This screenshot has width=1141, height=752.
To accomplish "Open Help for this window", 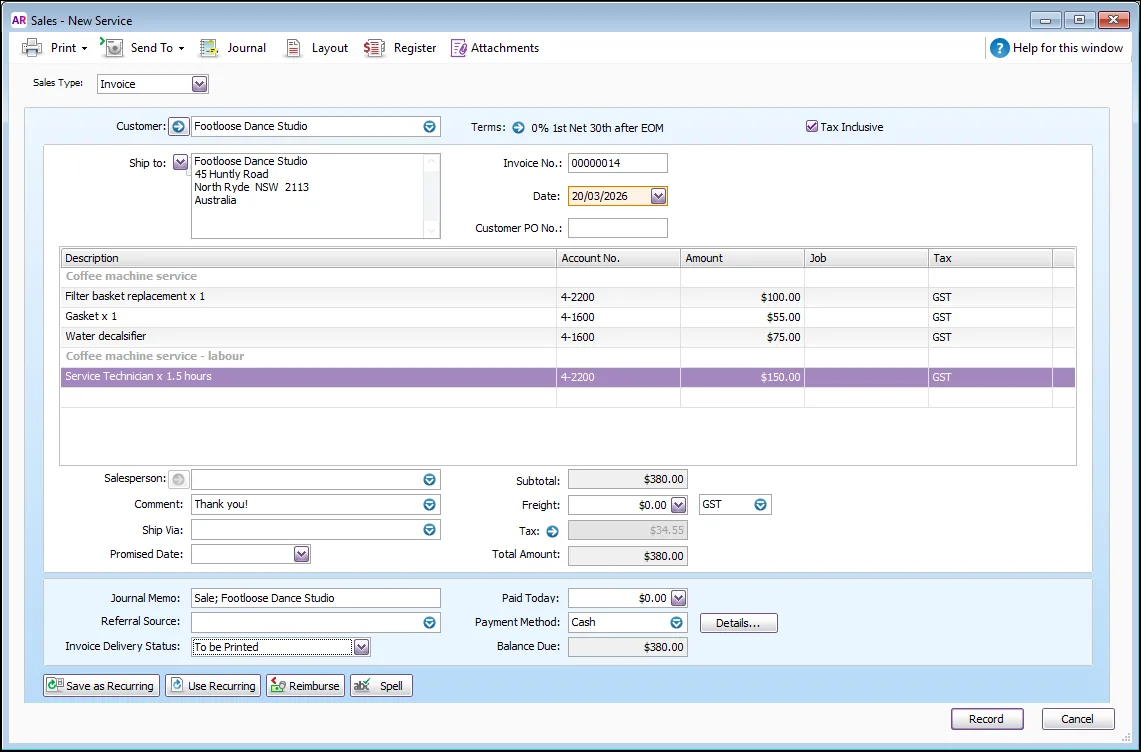I will [1057, 47].
